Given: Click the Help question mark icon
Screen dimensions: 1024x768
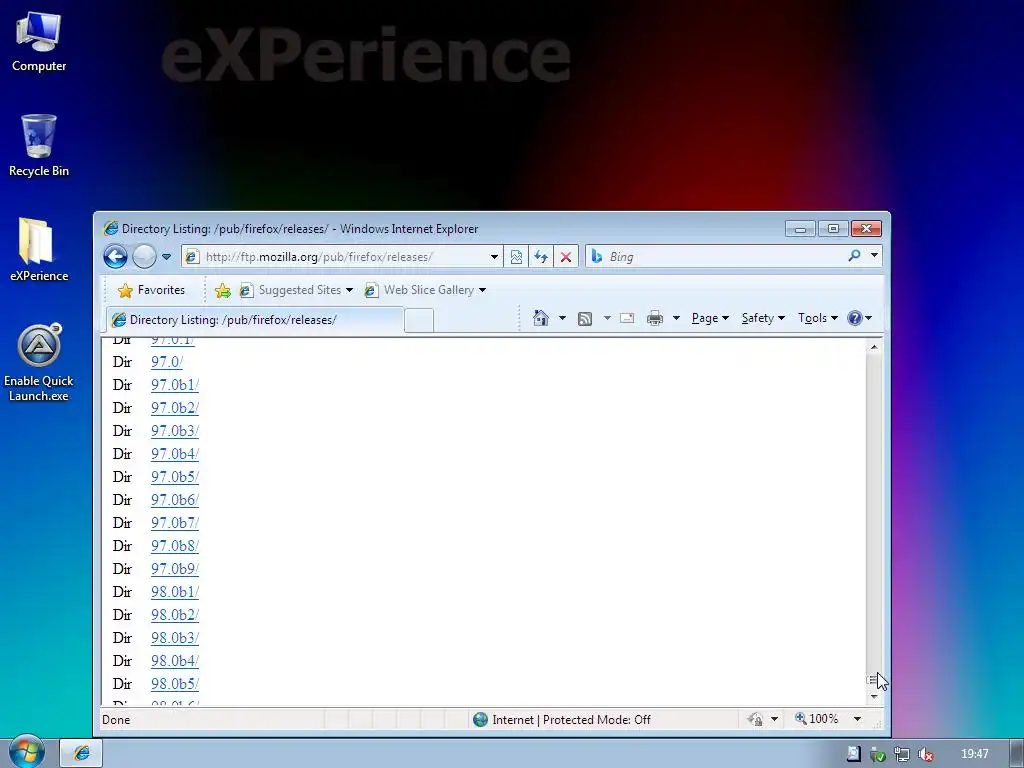Looking at the screenshot, I should (854, 318).
